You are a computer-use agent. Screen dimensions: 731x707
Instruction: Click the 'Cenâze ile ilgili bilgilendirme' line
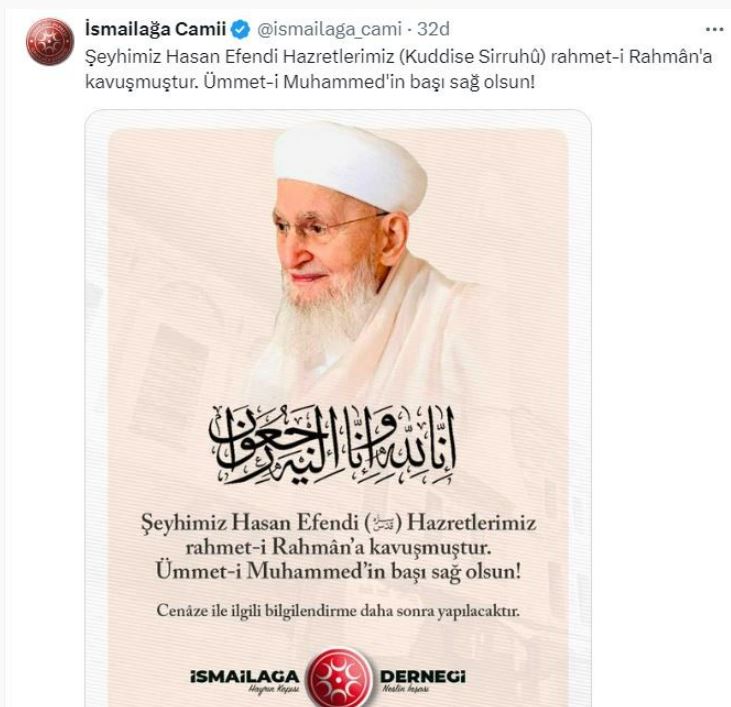[x=338, y=611]
